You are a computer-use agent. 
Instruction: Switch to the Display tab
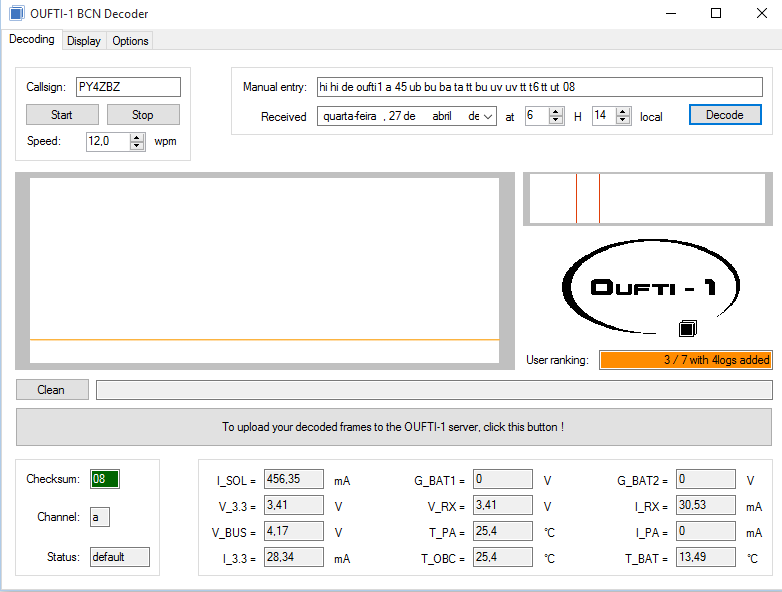[84, 41]
